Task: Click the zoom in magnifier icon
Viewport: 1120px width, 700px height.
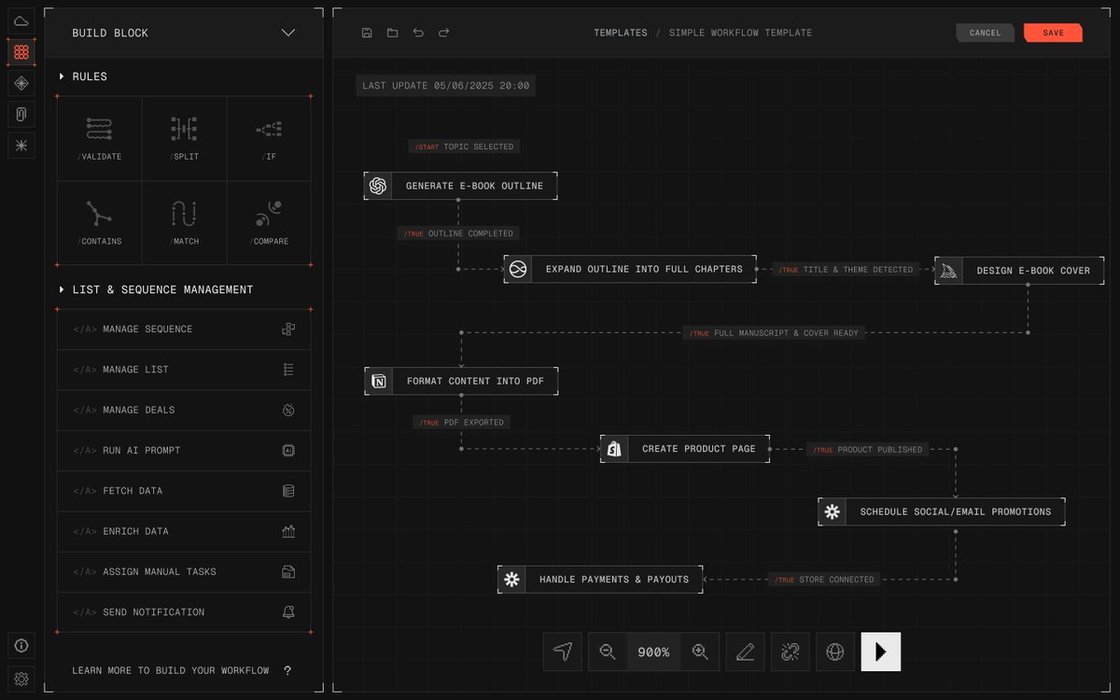Action: 700,652
